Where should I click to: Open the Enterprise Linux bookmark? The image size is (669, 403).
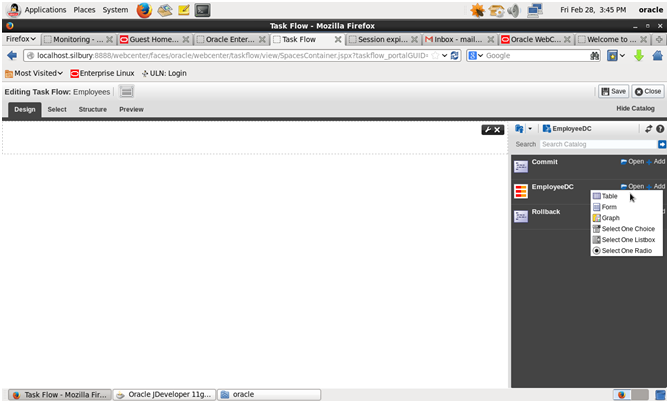pos(102,73)
